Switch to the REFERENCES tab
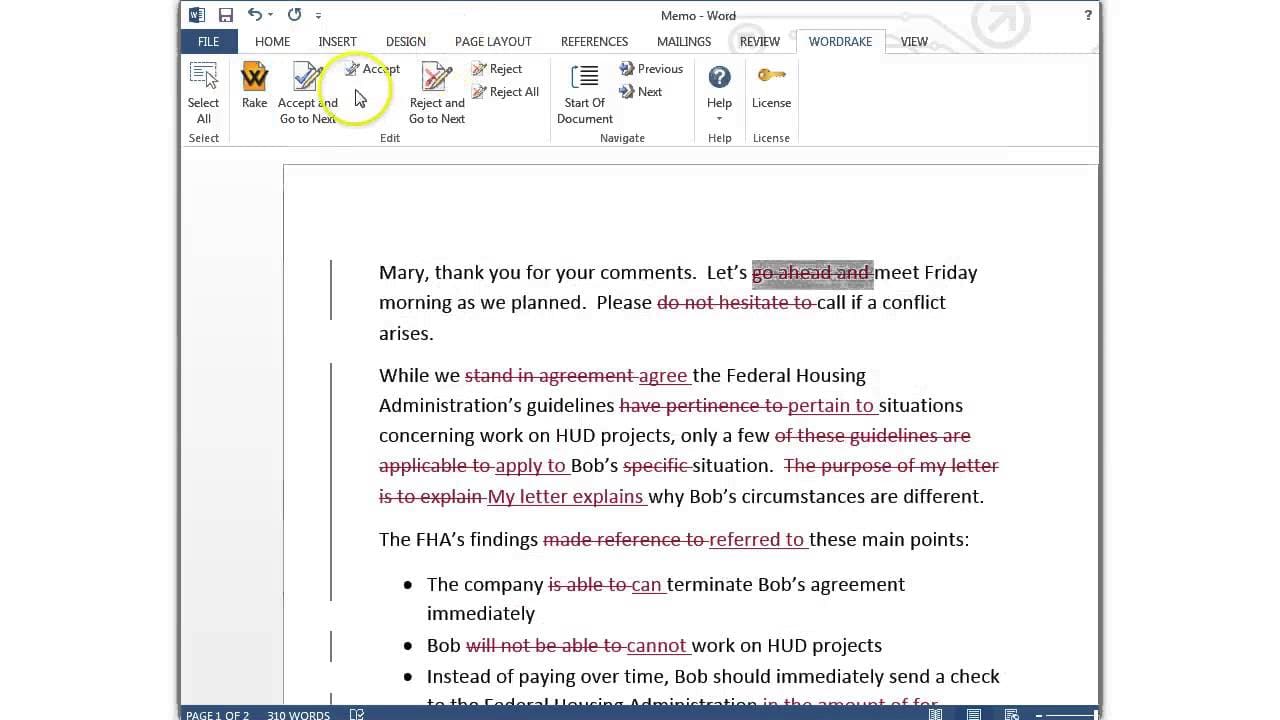The image size is (1280, 720). click(x=594, y=42)
